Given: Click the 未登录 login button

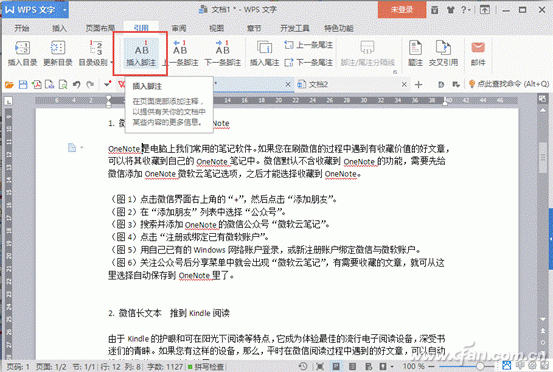Looking at the screenshot, I should 402,10.
